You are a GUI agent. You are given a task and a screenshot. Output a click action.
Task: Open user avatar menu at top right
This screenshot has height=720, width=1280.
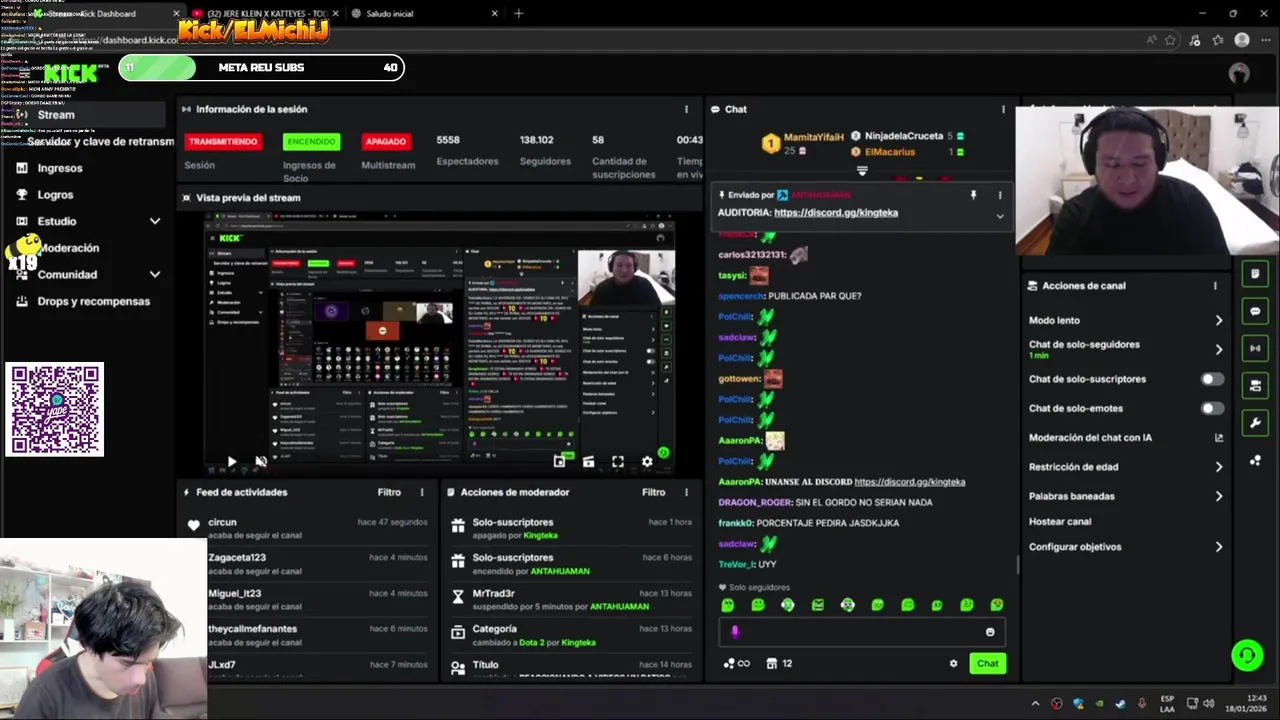(x=1239, y=73)
